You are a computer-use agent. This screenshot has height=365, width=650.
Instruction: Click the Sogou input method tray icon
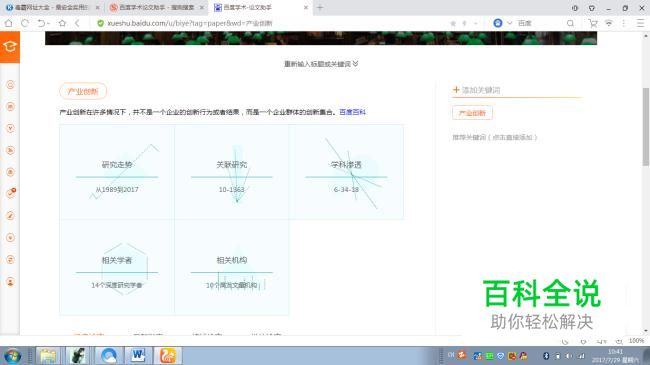[x=462, y=355]
